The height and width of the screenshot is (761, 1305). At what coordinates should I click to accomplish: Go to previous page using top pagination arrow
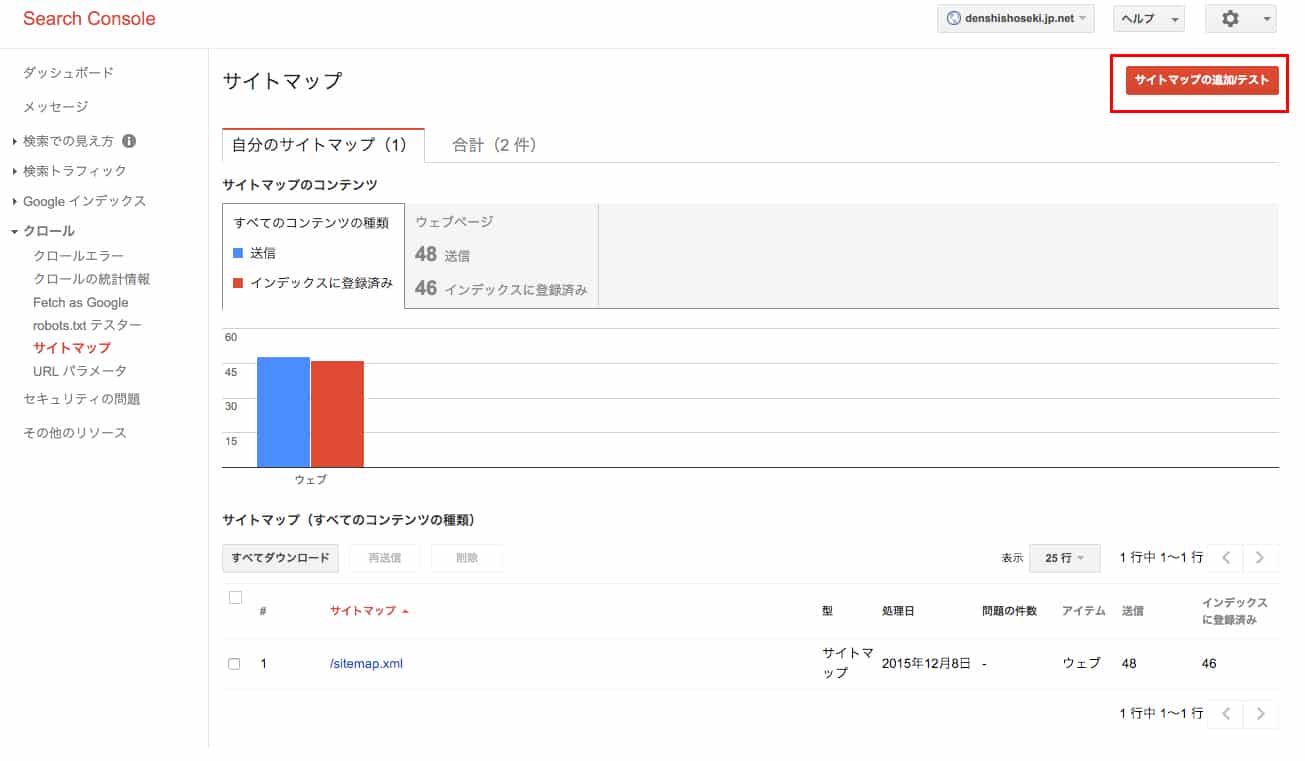point(1226,558)
